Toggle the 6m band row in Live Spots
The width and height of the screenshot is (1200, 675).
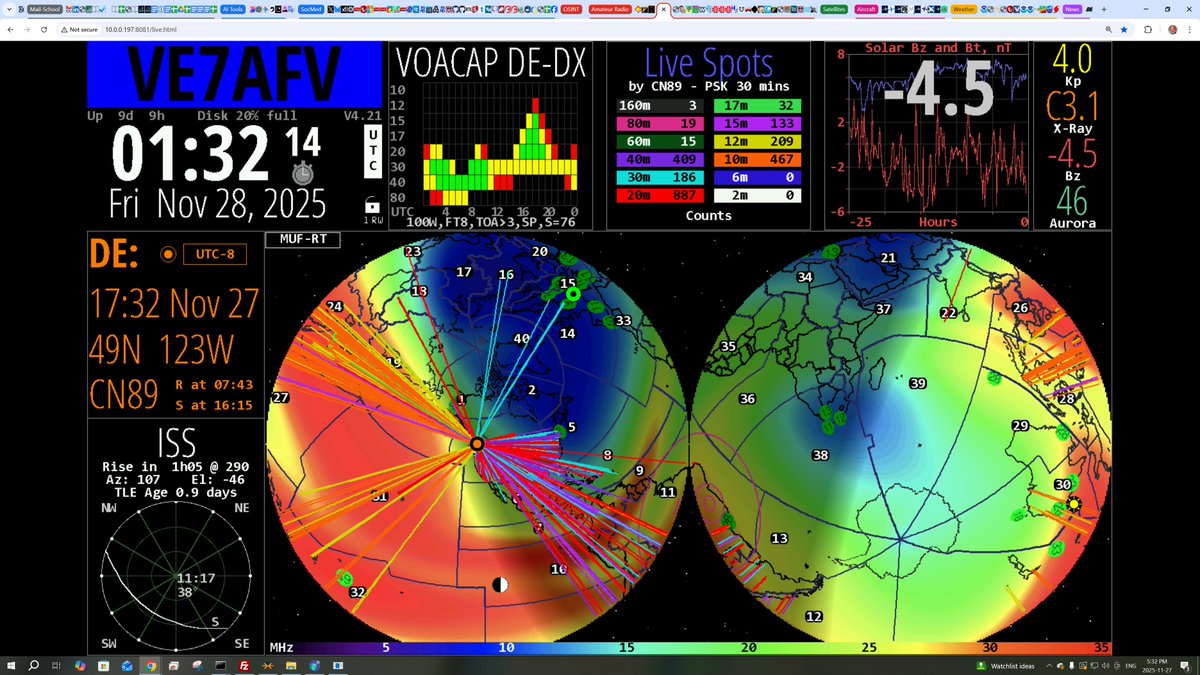pos(756,178)
